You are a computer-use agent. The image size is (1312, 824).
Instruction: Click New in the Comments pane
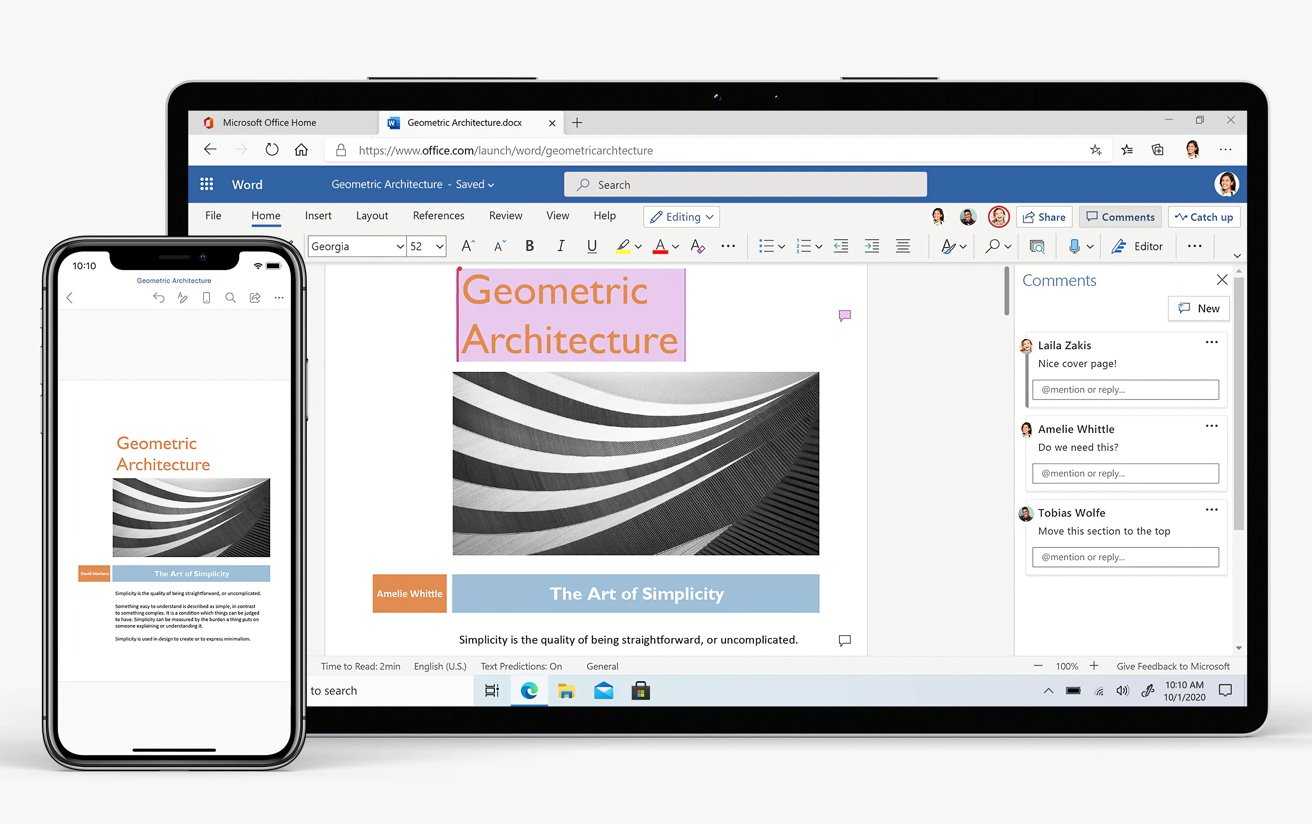pos(1198,309)
